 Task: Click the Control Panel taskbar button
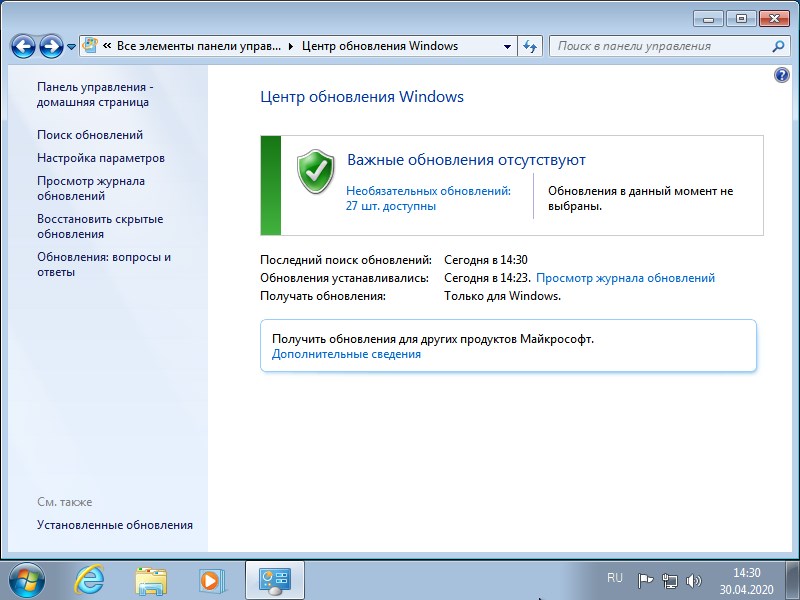click(x=275, y=581)
